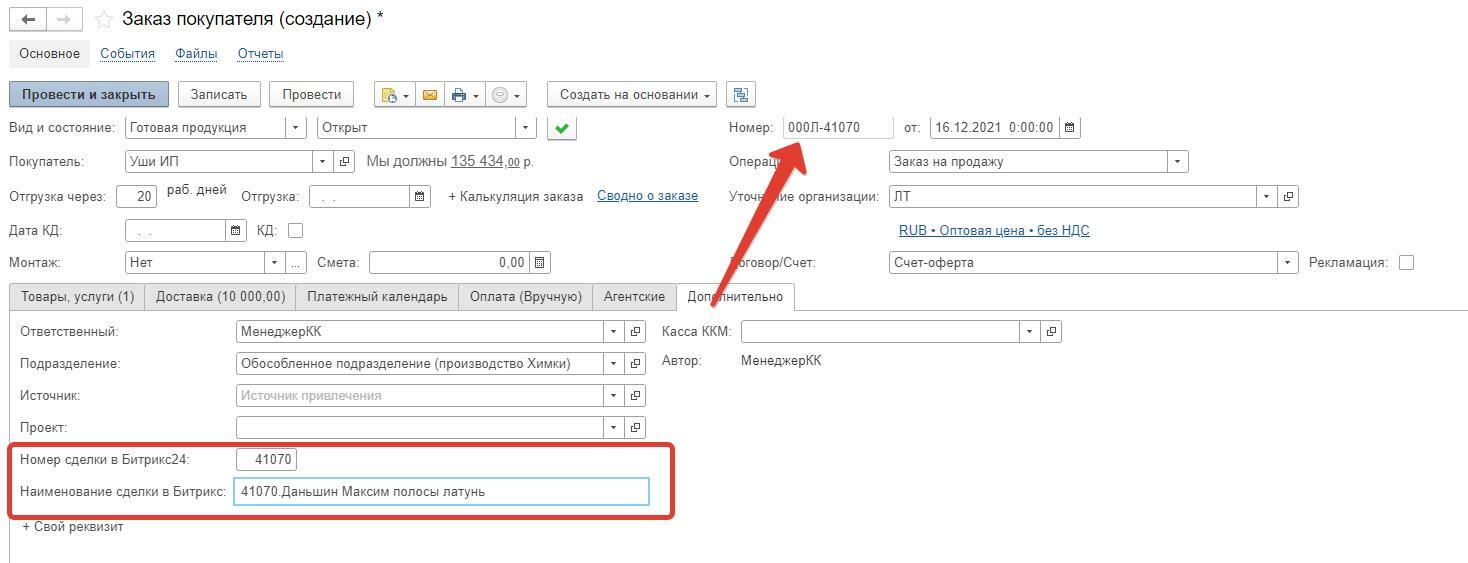
Task: Click into the Отгрузка через days field
Action: [137, 197]
